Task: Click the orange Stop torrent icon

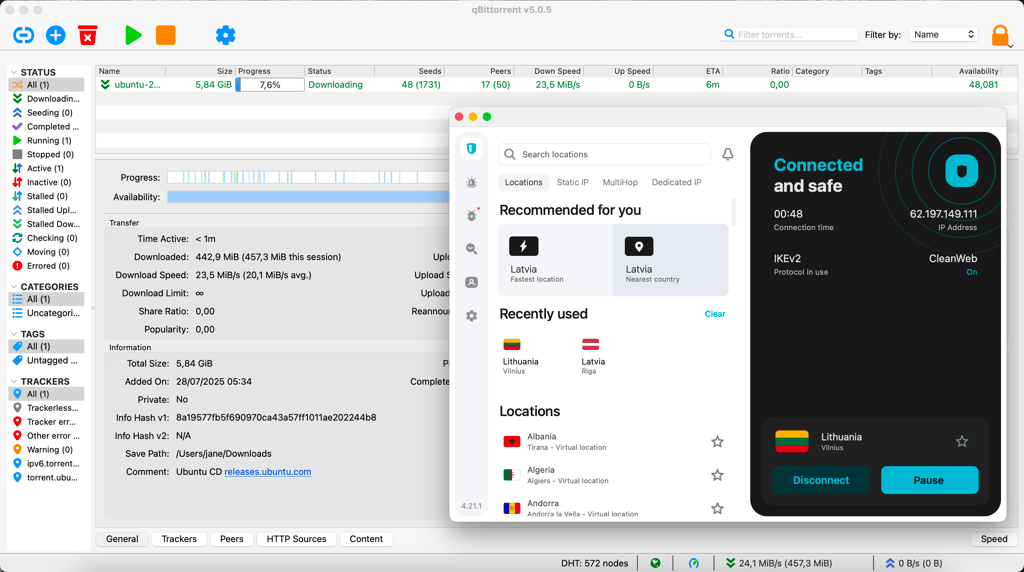Action: (166, 35)
